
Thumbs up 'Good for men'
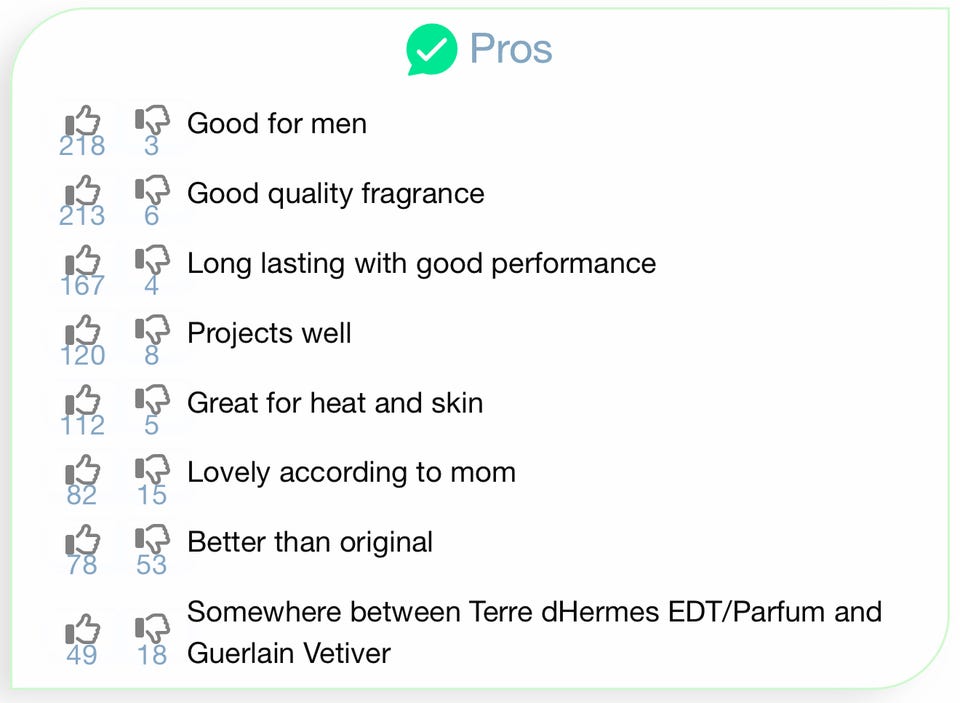click(x=84, y=123)
